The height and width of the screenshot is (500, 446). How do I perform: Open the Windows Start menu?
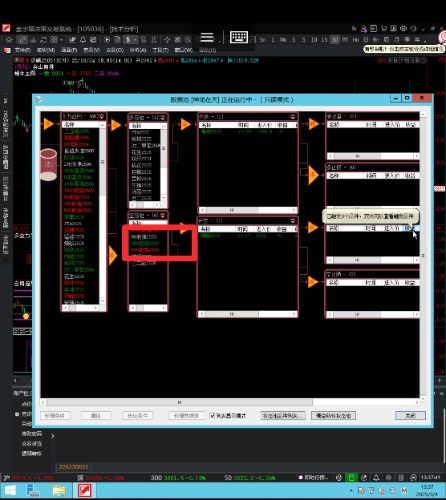click(10, 491)
